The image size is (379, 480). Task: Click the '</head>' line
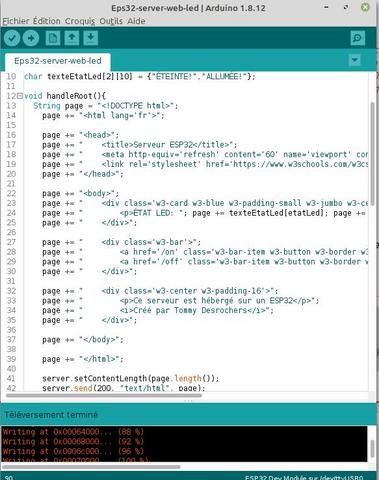click(x=83, y=174)
